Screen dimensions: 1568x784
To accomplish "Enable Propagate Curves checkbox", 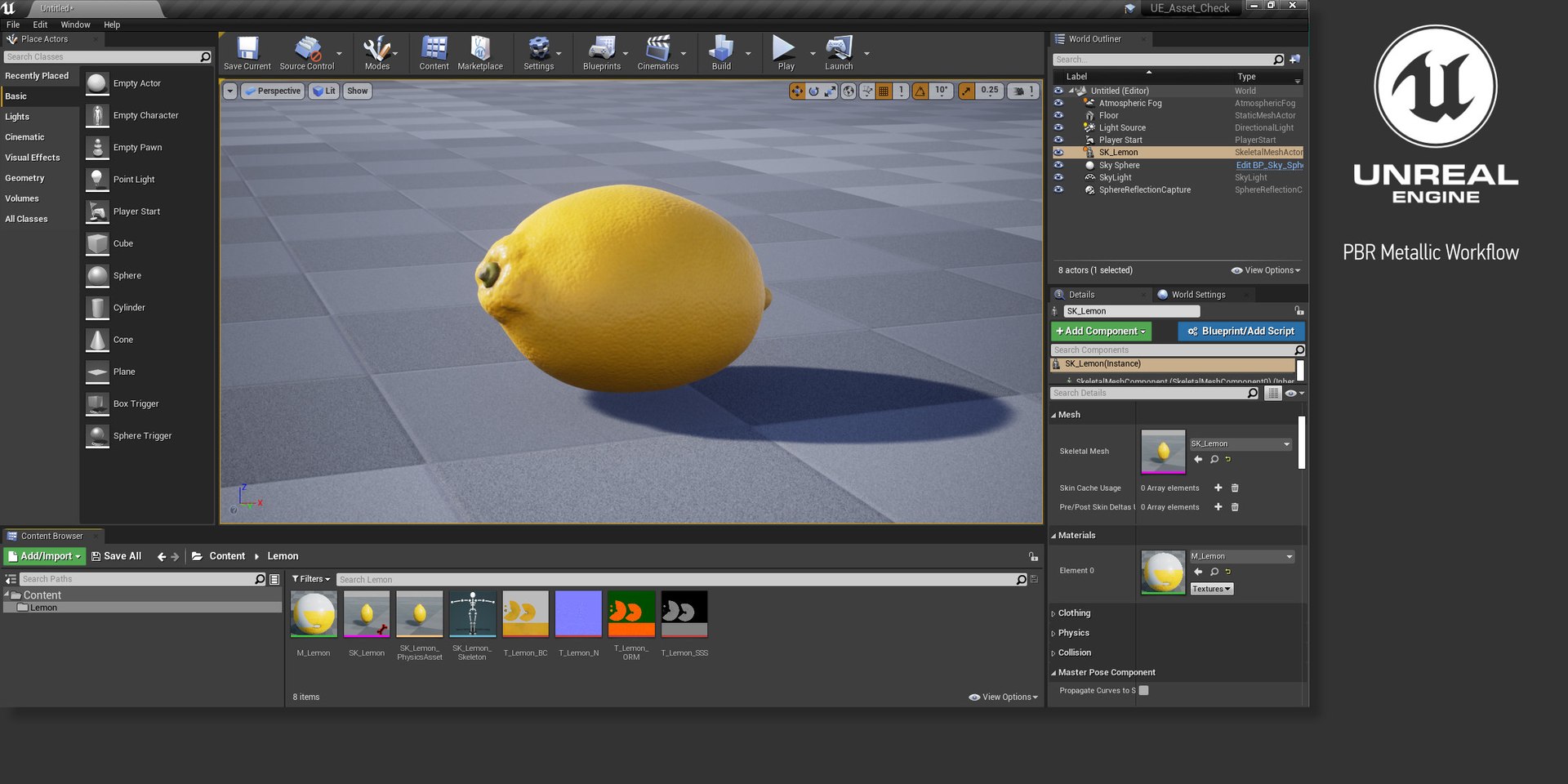I will (x=1143, y=690).
